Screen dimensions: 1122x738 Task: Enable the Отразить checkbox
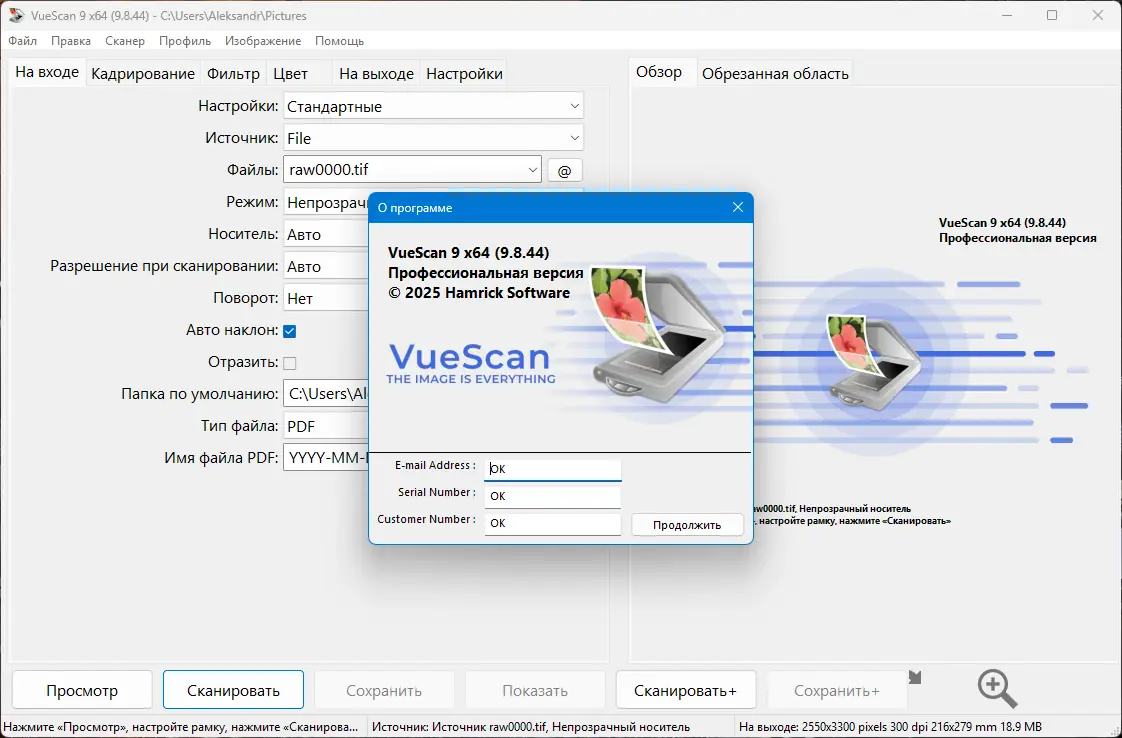[290, 363]
